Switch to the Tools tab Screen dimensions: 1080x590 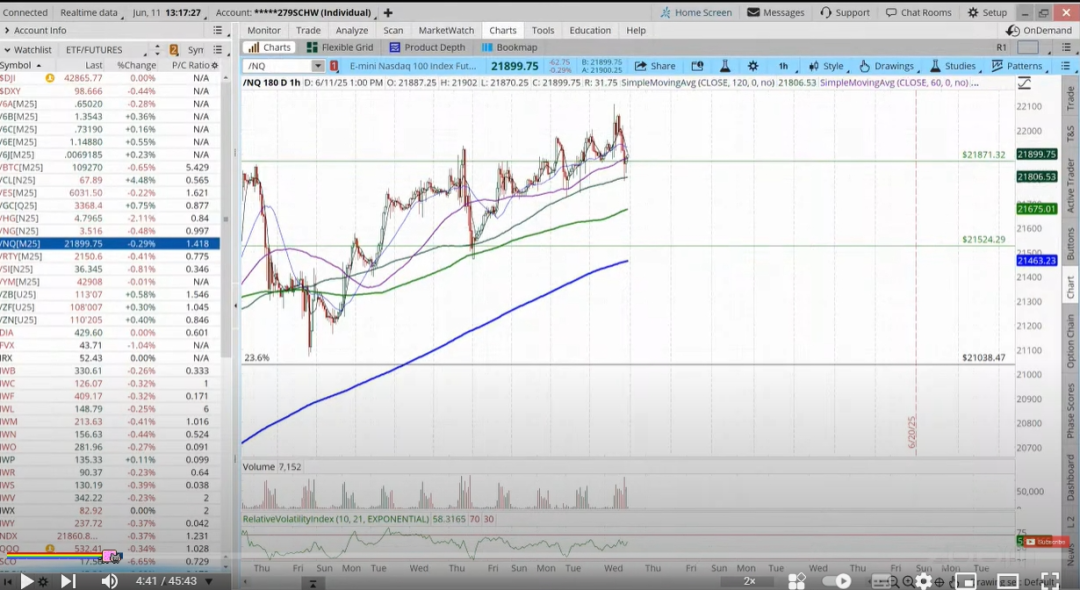click(543, 30)
